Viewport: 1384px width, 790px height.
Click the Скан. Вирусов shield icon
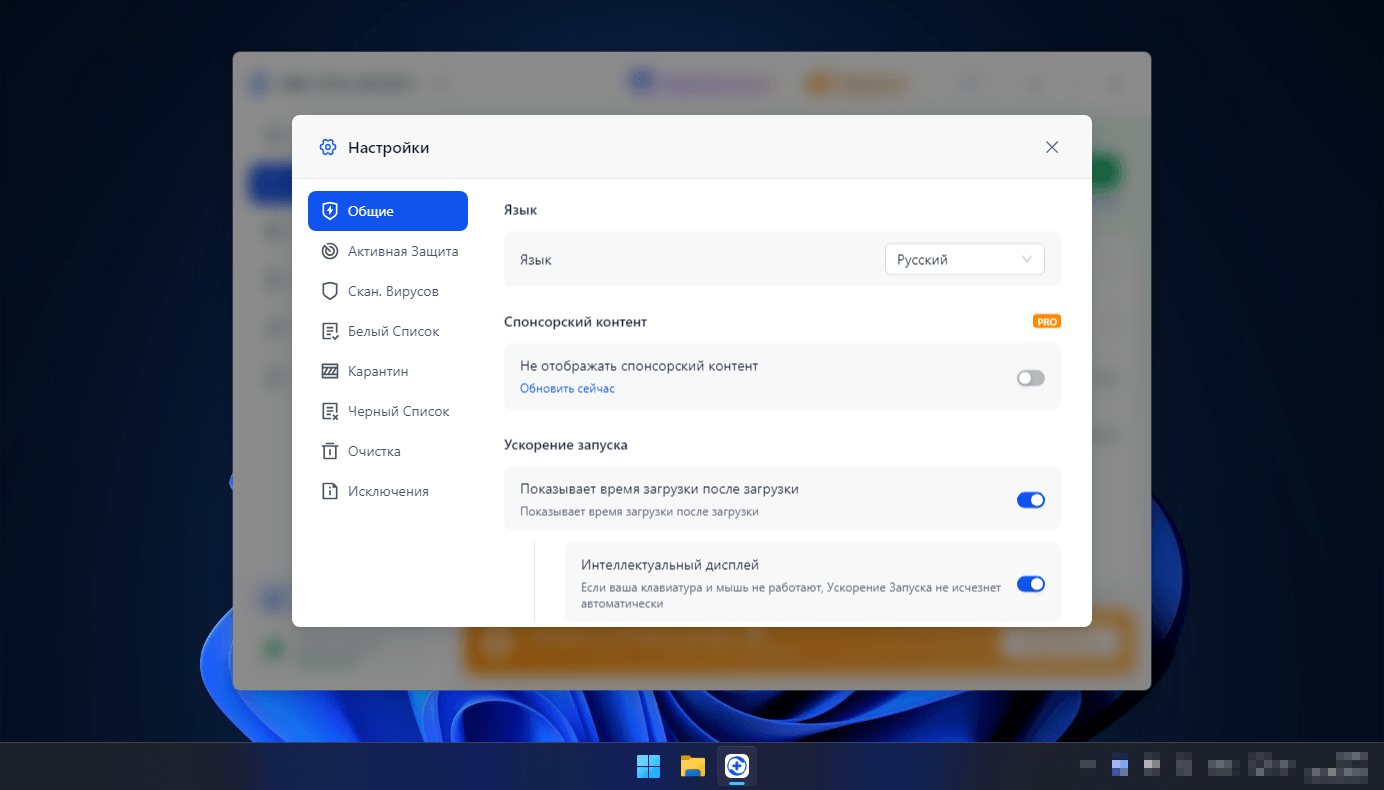(x=330, y=291)
